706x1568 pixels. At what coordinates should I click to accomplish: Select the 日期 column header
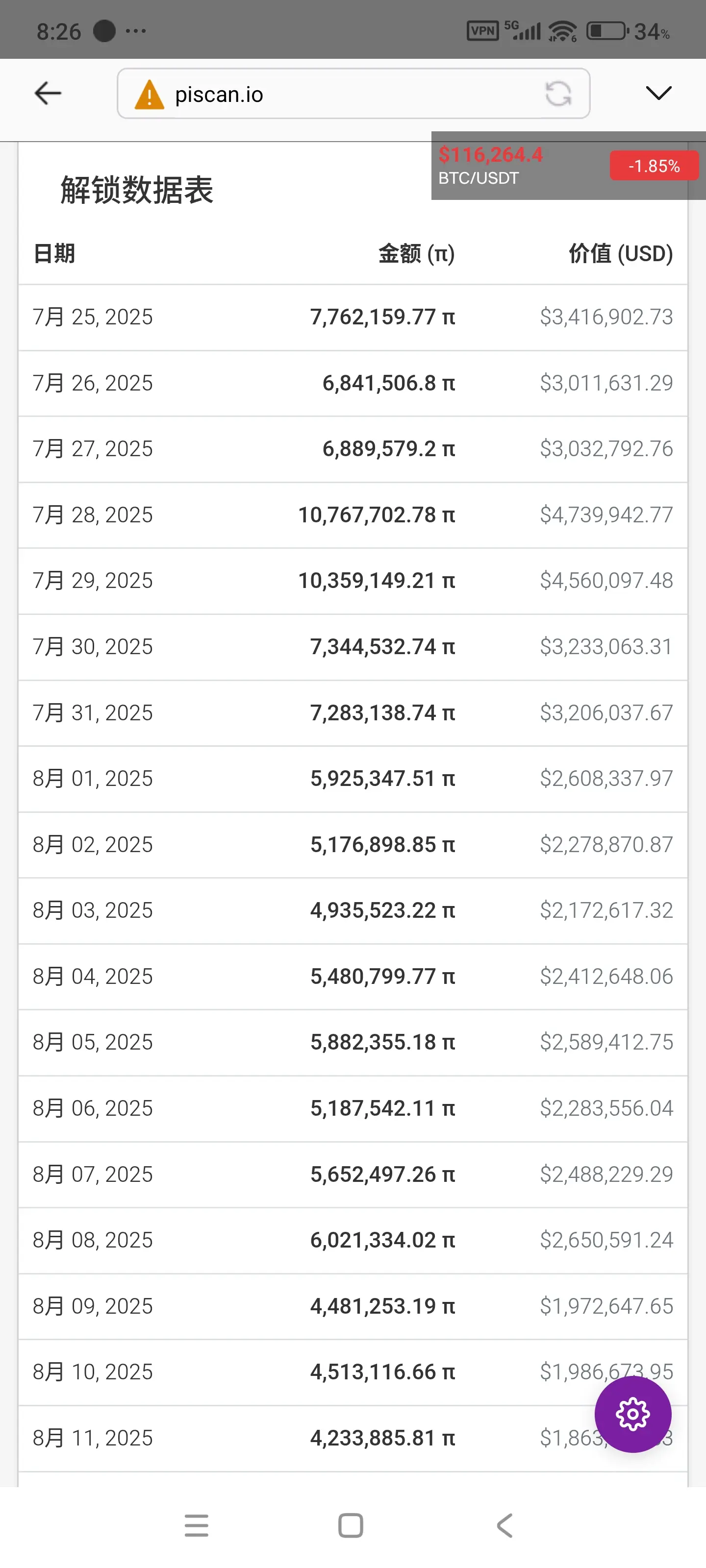coord(53,253)
